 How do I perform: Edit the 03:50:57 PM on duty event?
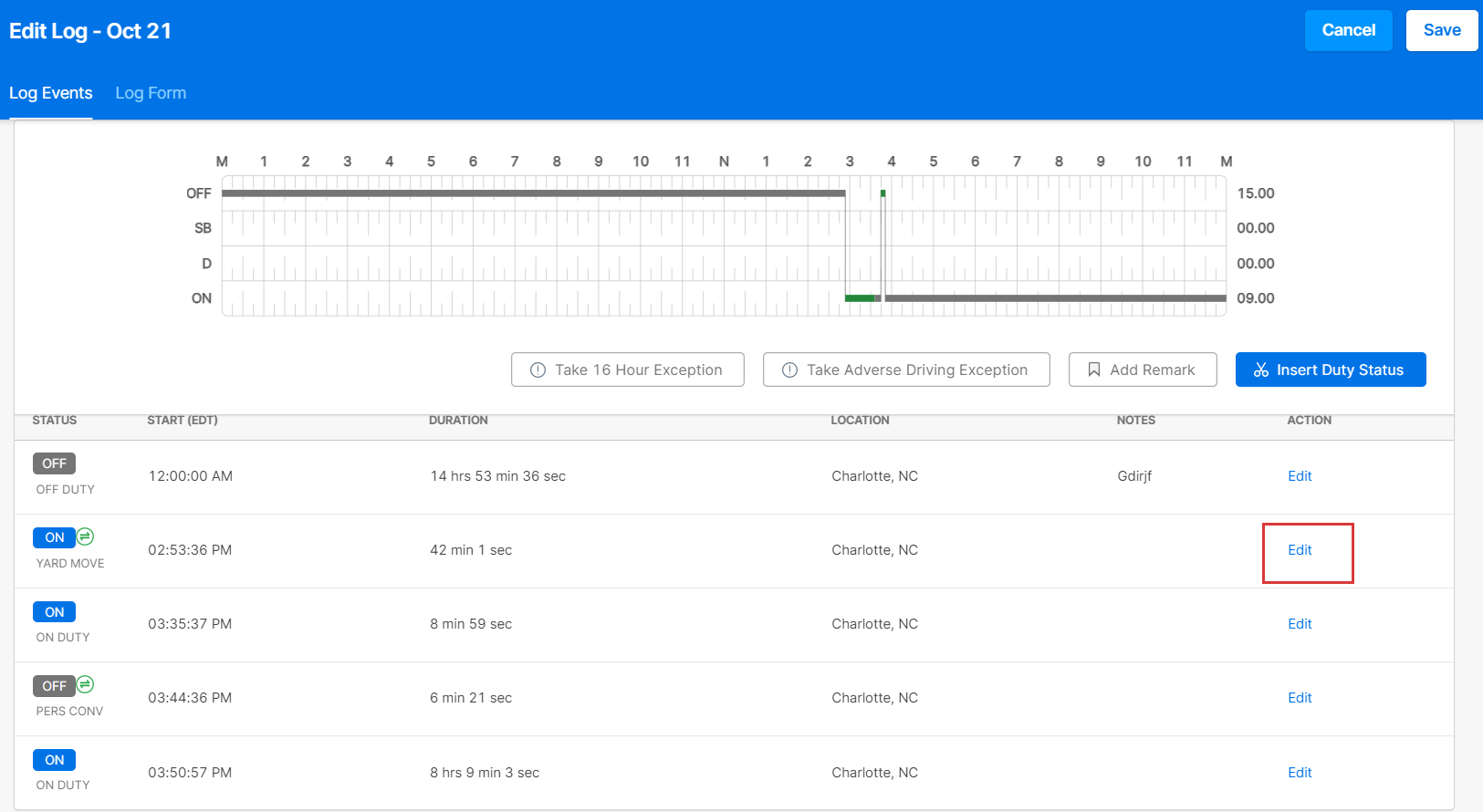pos(1300,773)
